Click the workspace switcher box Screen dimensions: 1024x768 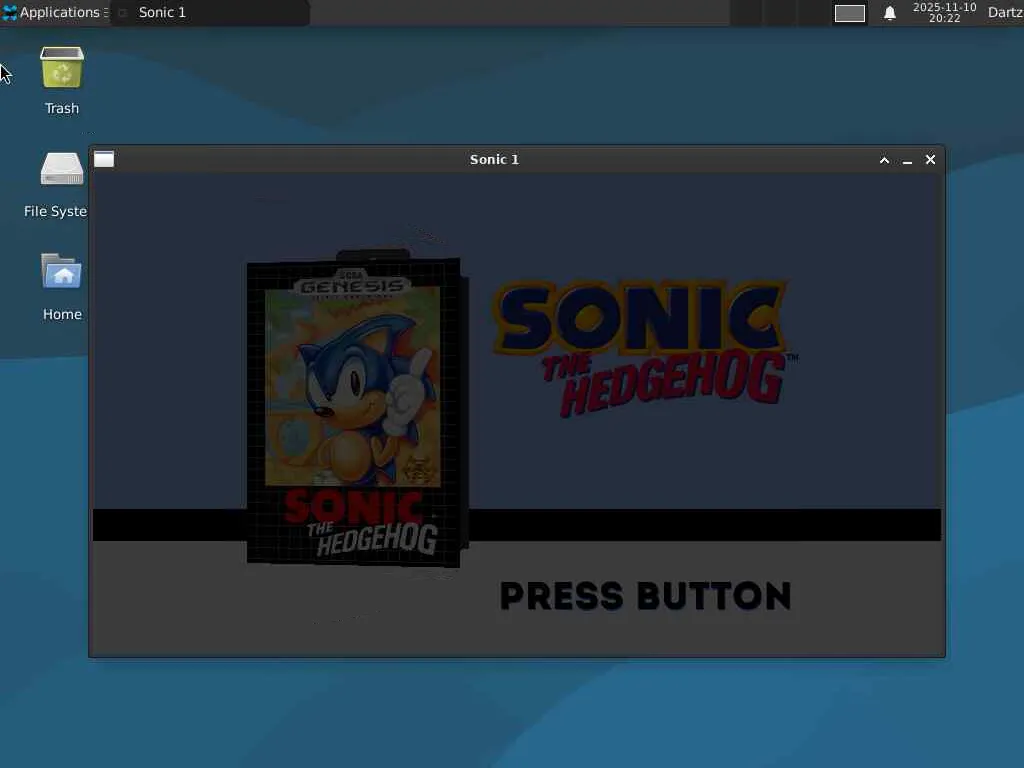pos(850,13)
